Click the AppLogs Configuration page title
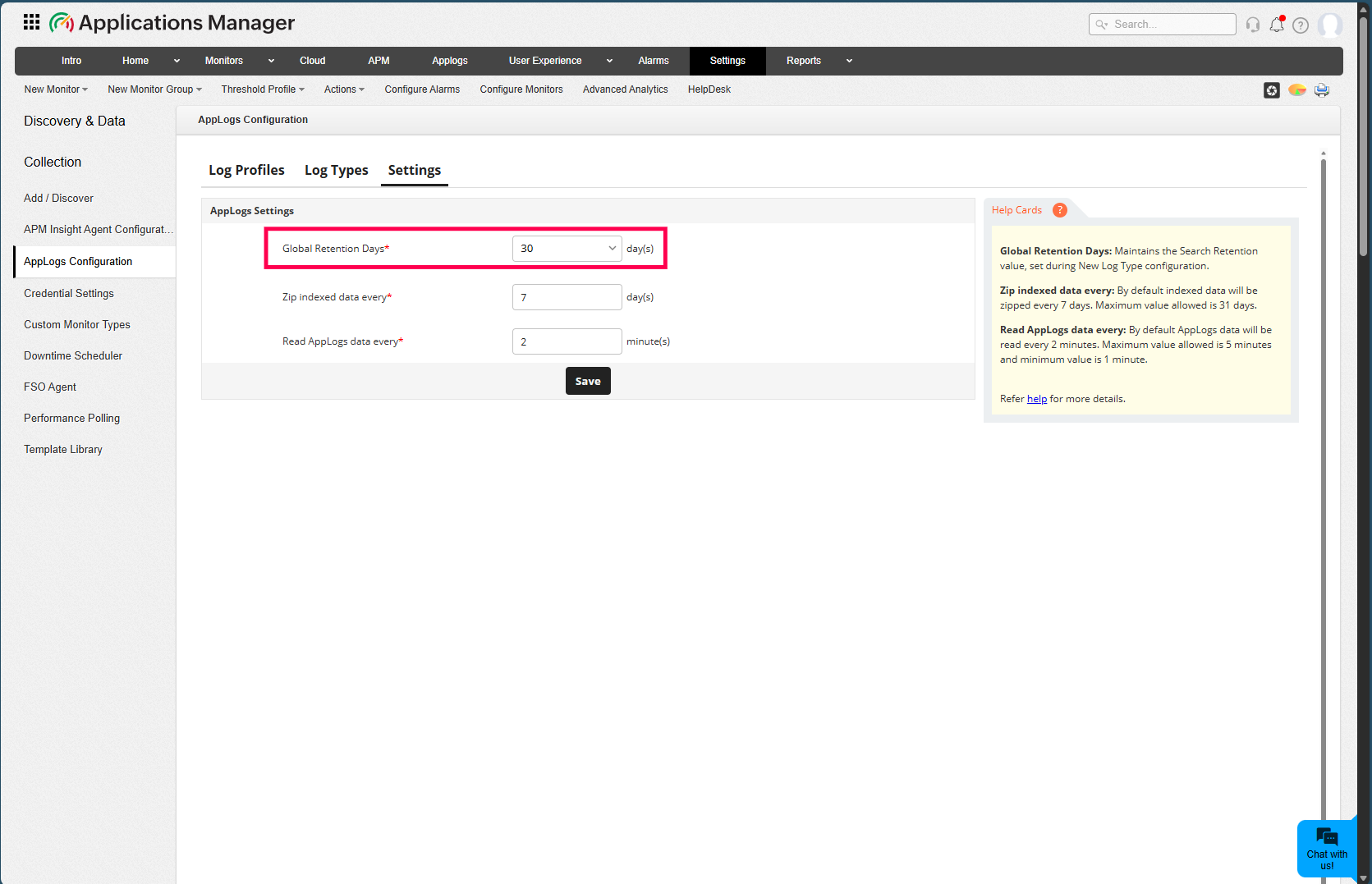 click(253, 120)
